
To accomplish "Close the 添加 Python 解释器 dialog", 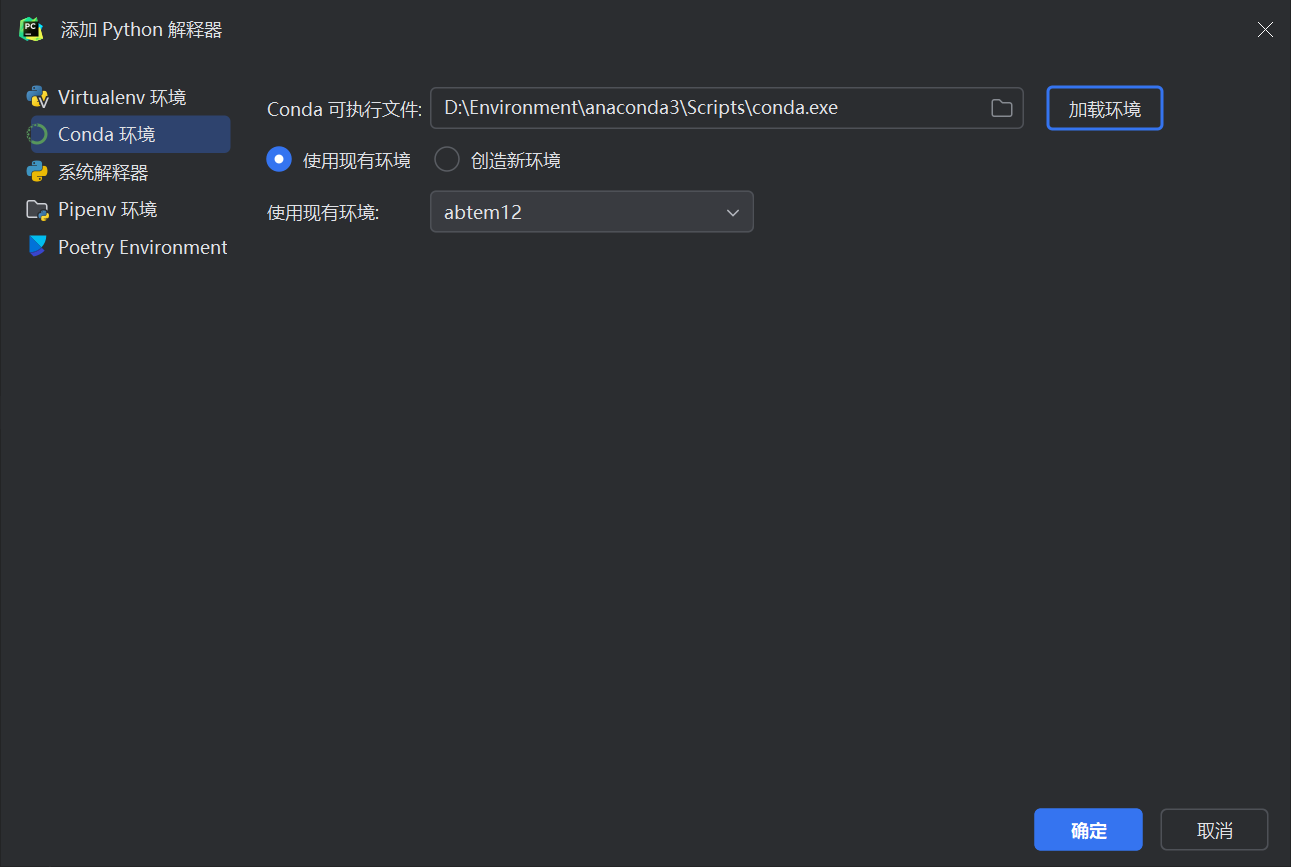I will pos(1265,30).
